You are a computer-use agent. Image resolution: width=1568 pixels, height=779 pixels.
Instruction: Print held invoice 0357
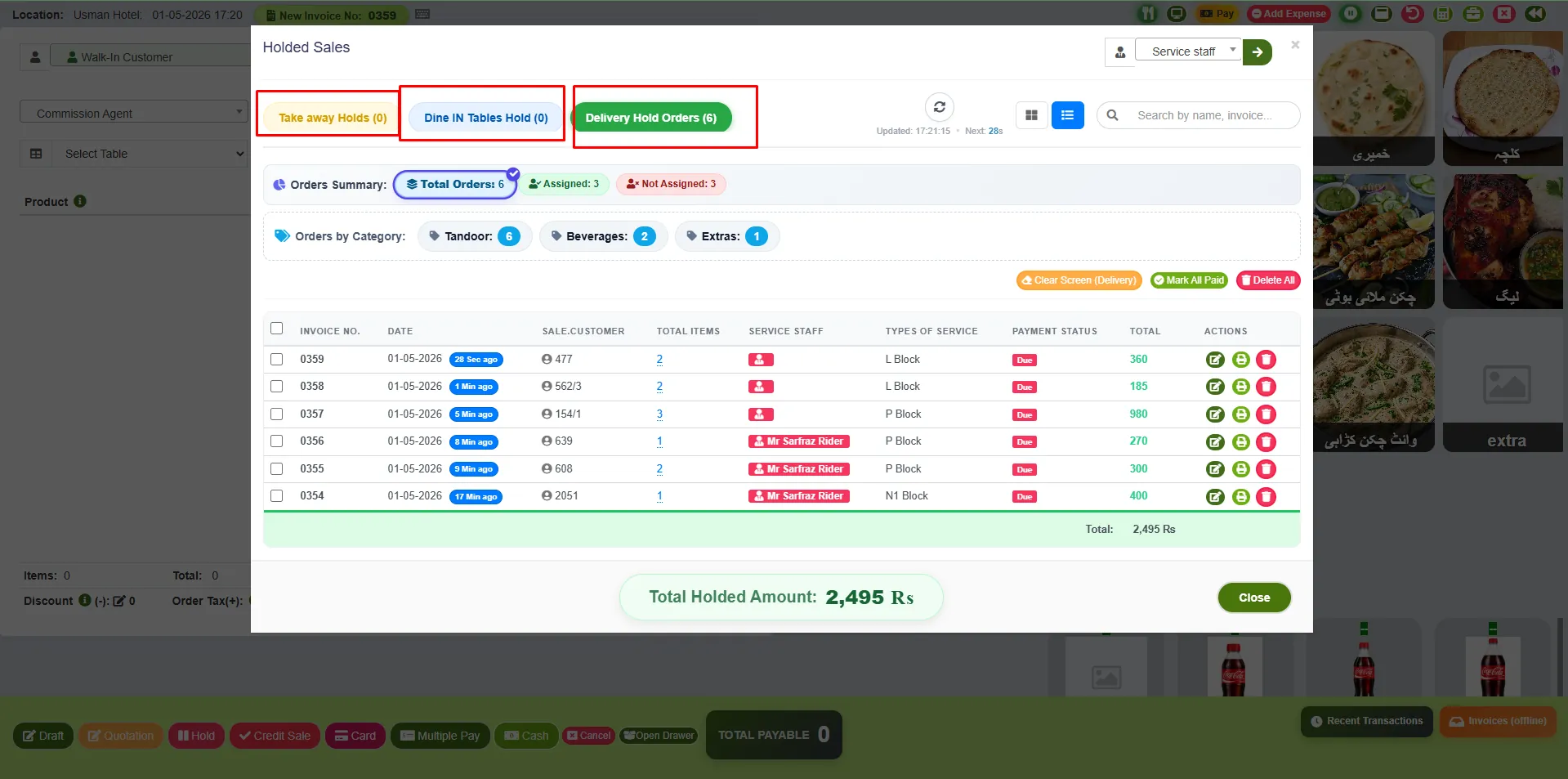(x=1240, y=414)
